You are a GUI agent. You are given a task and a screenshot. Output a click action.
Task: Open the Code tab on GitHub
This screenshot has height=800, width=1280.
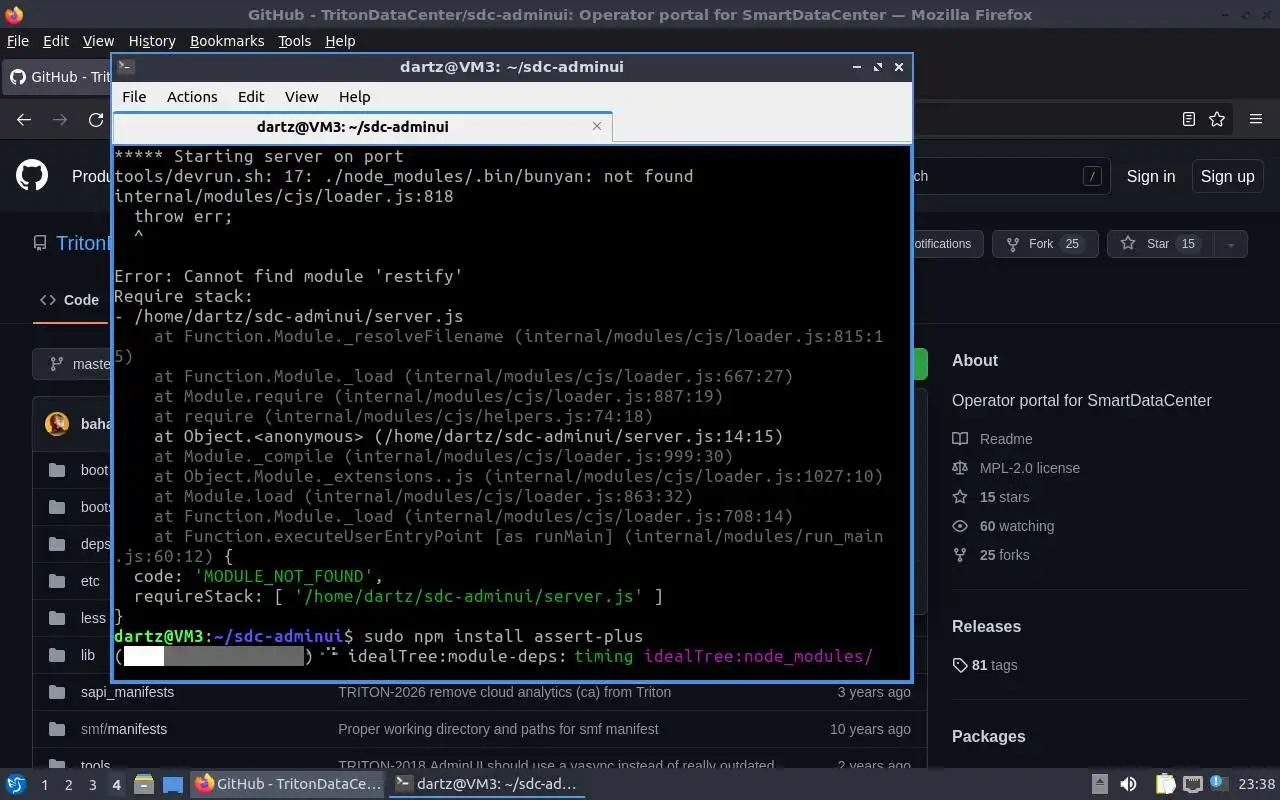[69, 300]
